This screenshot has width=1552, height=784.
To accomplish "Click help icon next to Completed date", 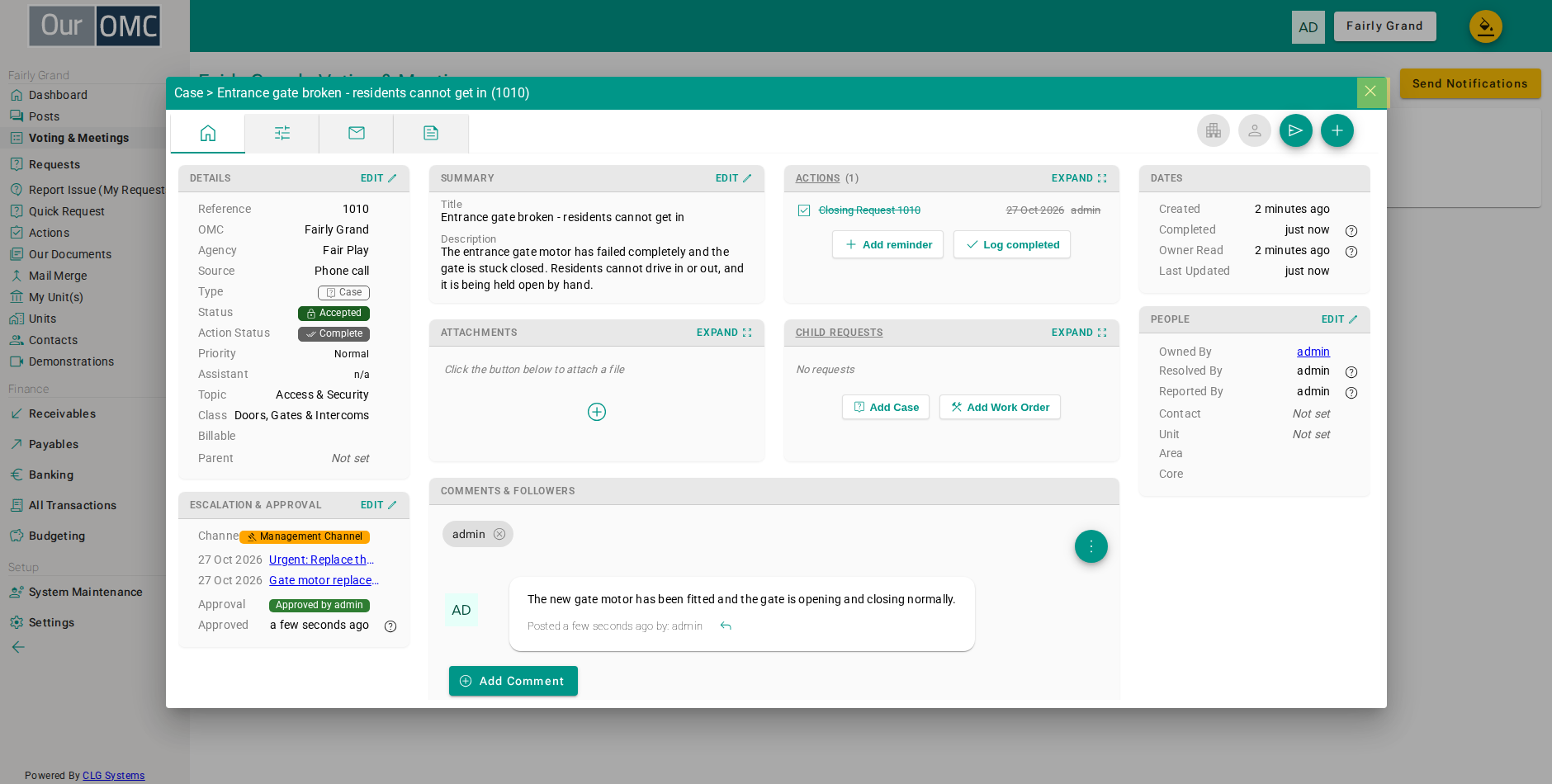I will pyautogui.click(x=1351, y=231).
